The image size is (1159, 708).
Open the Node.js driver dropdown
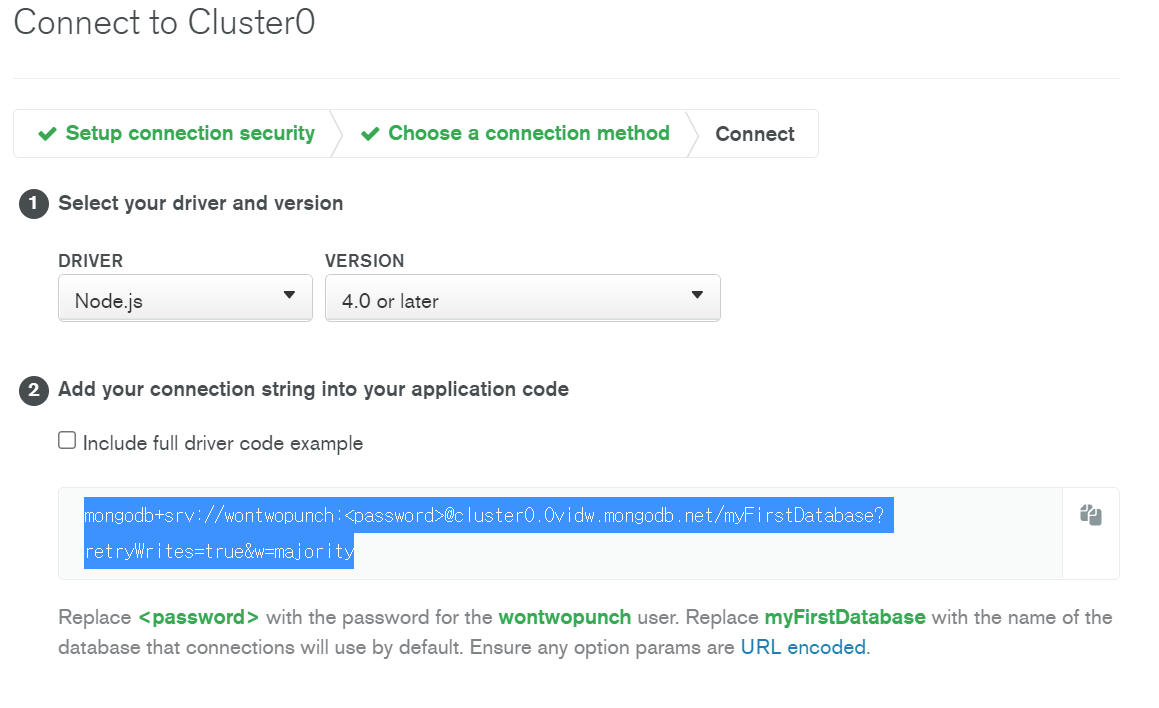pos(186,298)
